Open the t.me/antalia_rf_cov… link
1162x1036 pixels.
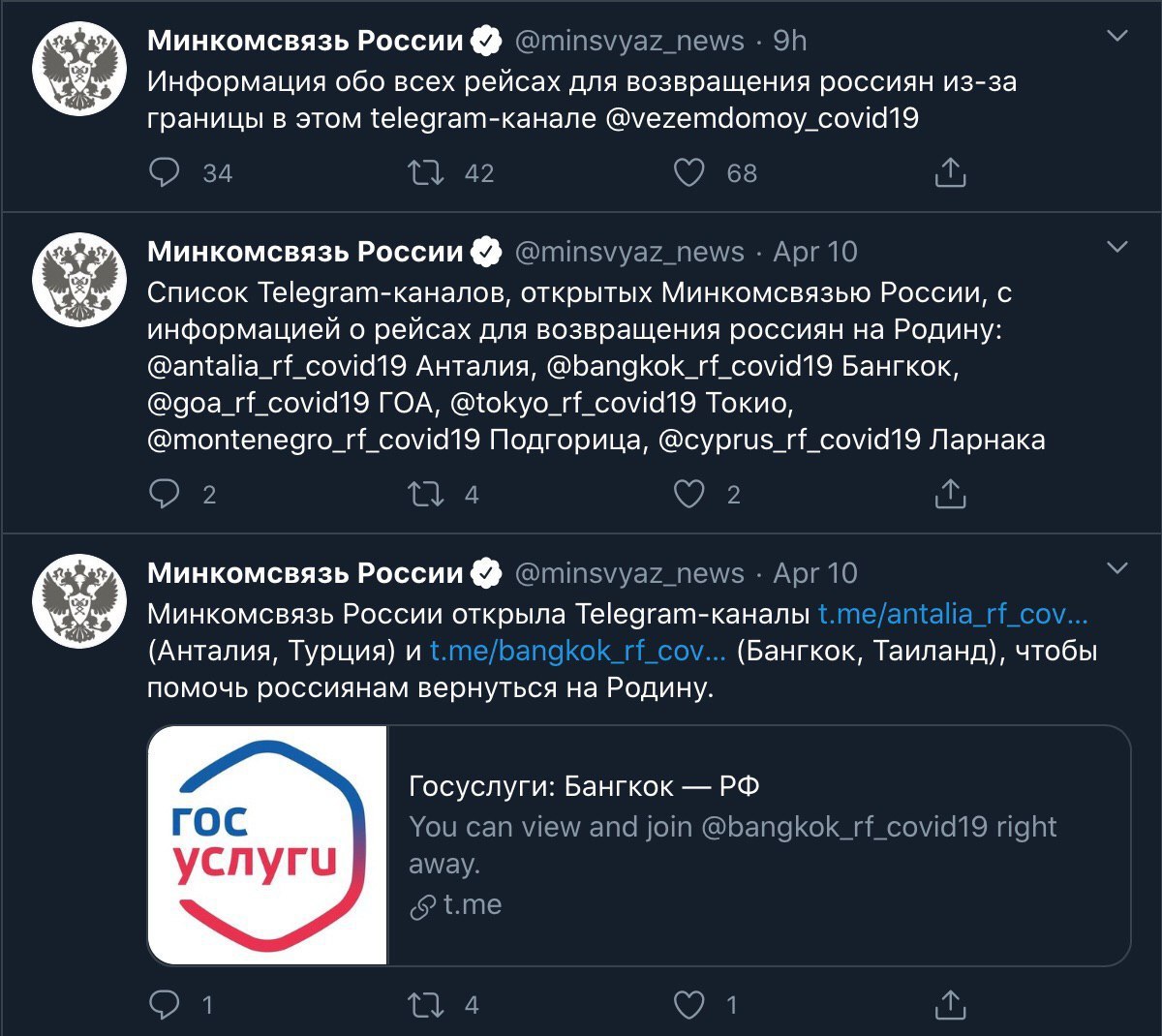click(x=953, y=614)
